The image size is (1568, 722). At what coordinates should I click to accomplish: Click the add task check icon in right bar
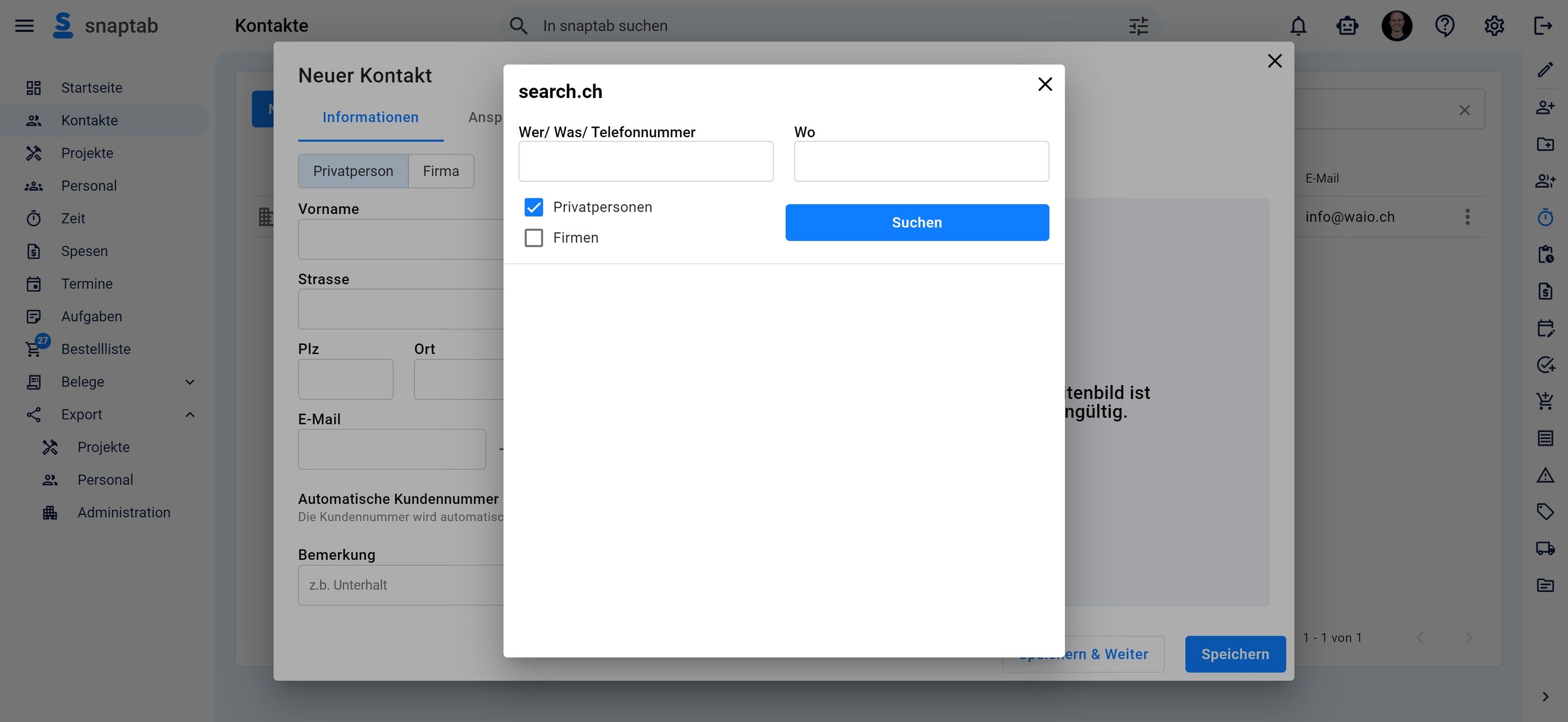point(1545,365)
